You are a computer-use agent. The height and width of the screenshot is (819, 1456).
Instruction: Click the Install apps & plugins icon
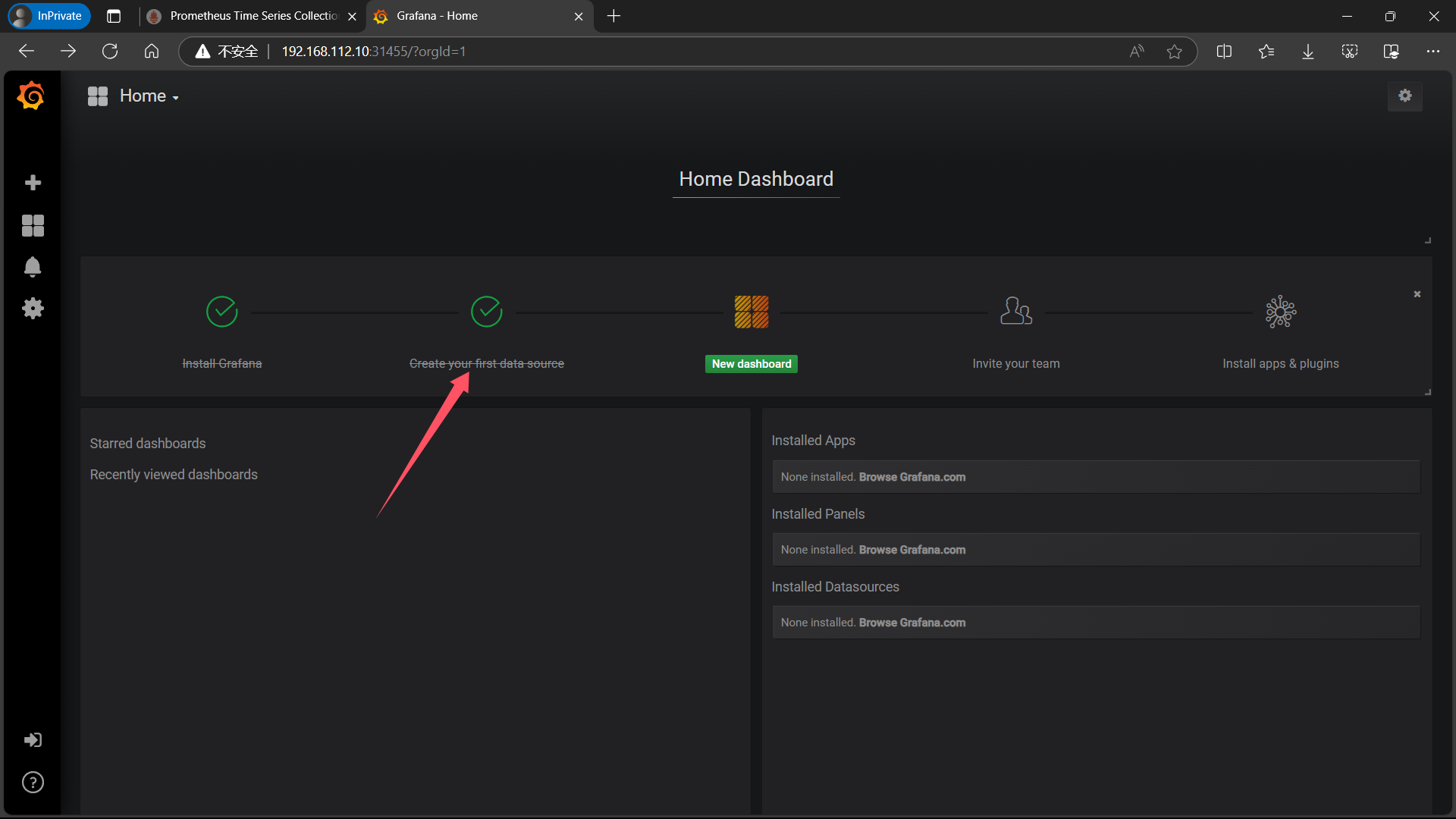coord(1280,311)
